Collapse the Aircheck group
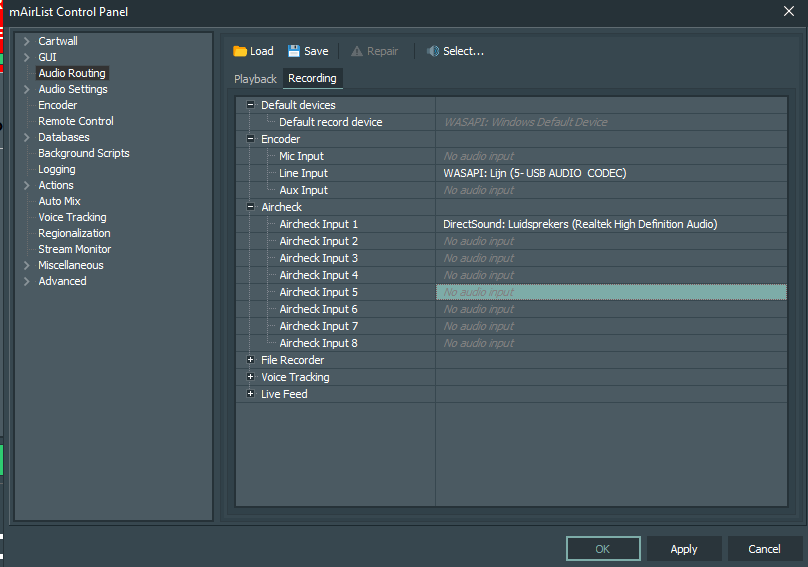The height and width of the screenshot is (567, 808). [250, 207]
